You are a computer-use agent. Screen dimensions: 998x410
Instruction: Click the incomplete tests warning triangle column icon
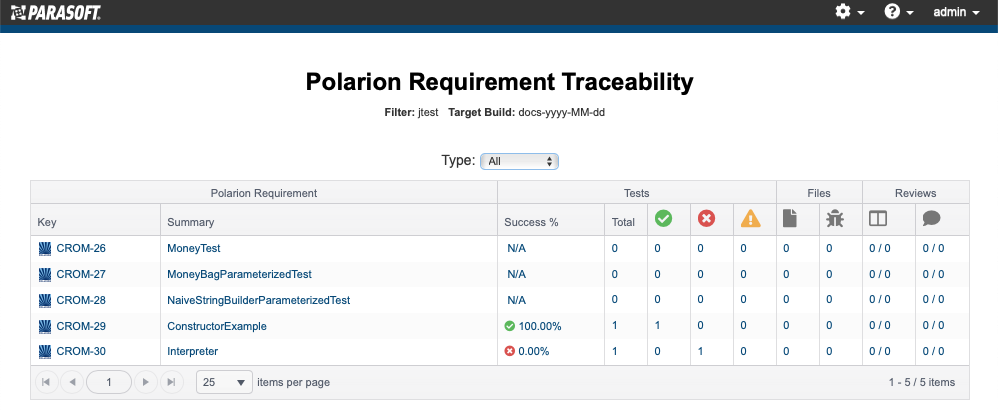tap(750, 219)
